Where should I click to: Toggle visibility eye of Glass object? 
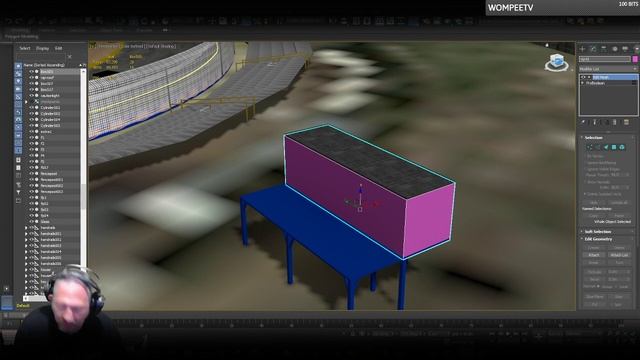point(31,222)
